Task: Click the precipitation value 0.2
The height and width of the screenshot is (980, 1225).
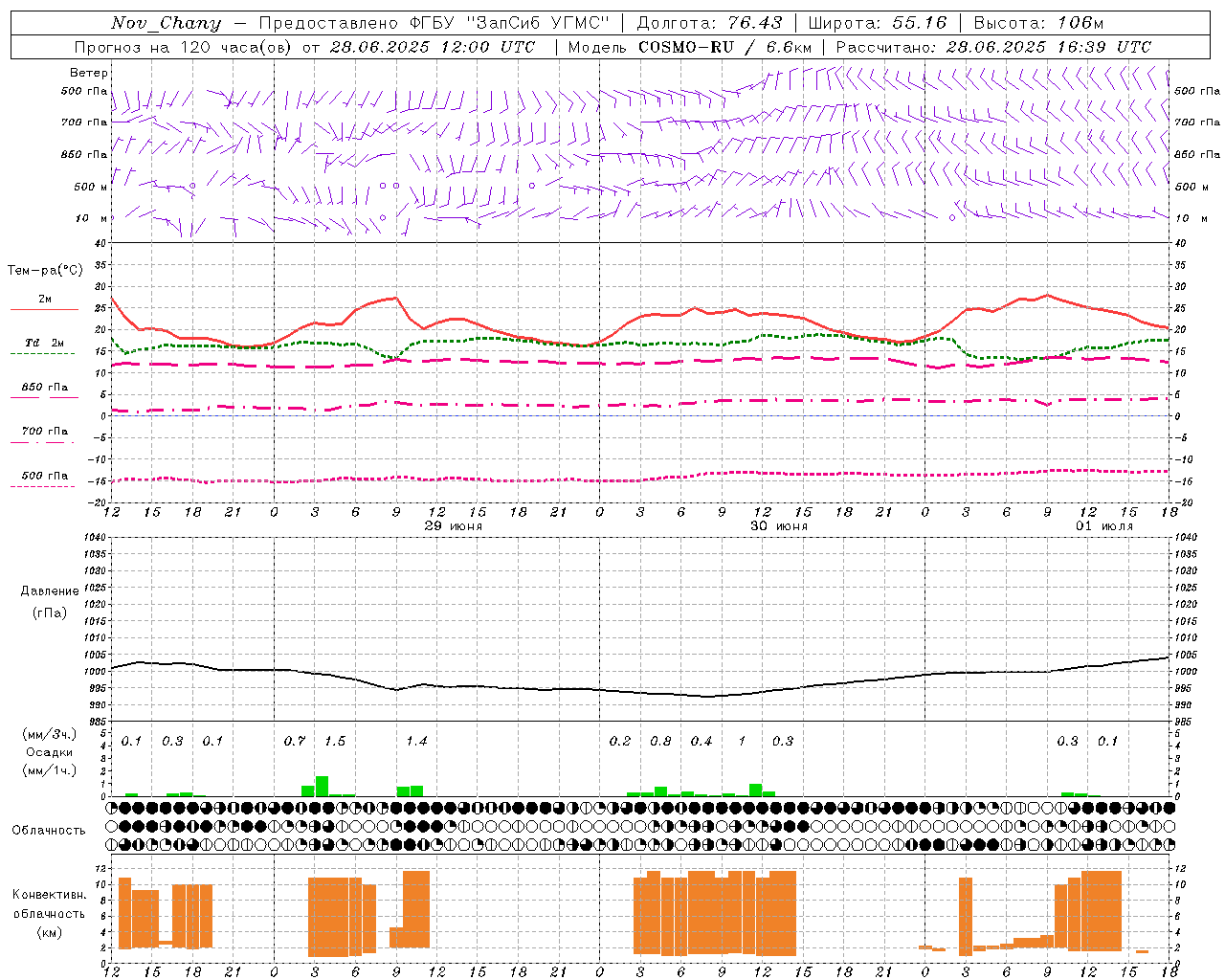Action: click(620, 741)
